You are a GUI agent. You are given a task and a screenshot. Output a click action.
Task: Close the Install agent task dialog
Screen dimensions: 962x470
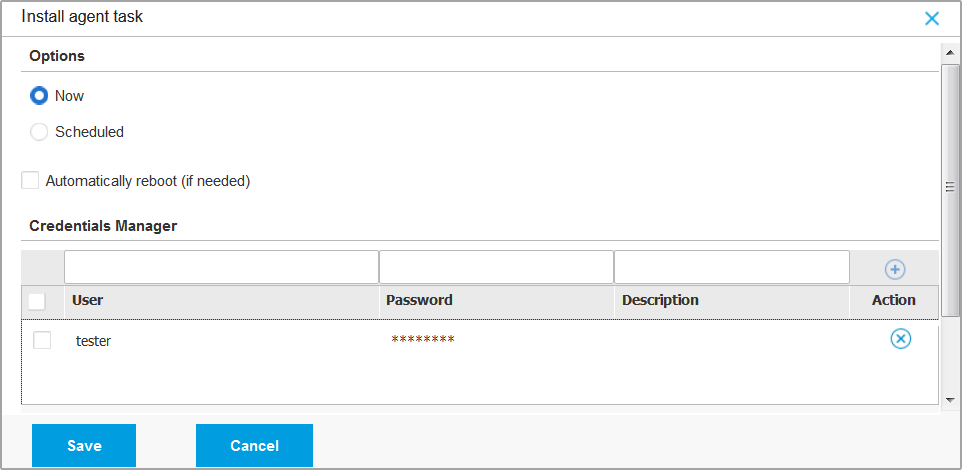(932, 18)
